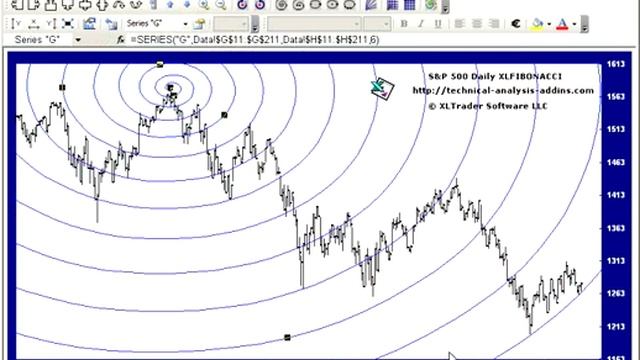Click the green refresh icon in toolbar

[431, 5]
